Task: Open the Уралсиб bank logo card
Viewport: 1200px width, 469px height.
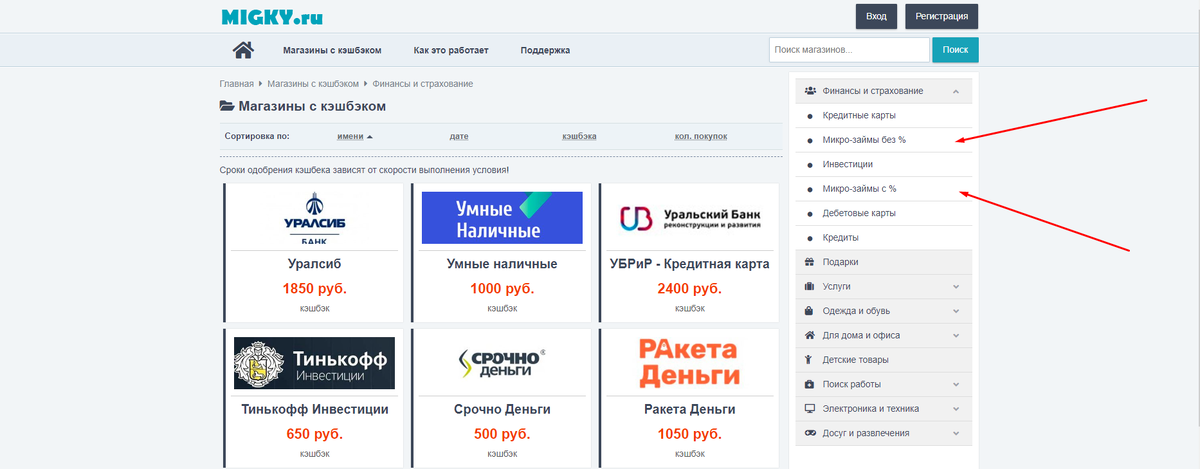Action: click(314, 217)
